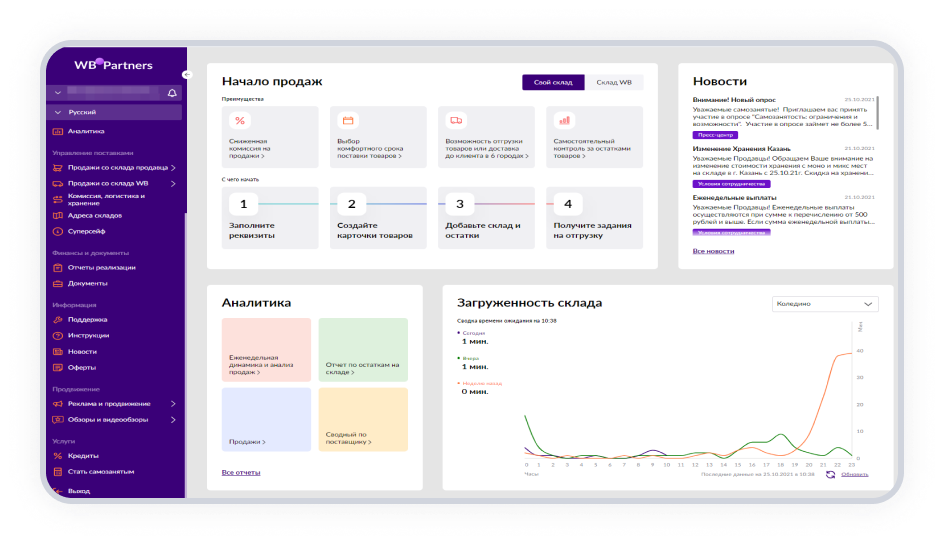This screenshot has height=544, width=944.
Task: Open Выбор комфортного срока поставки товаров card
Action: coord(378,137)
